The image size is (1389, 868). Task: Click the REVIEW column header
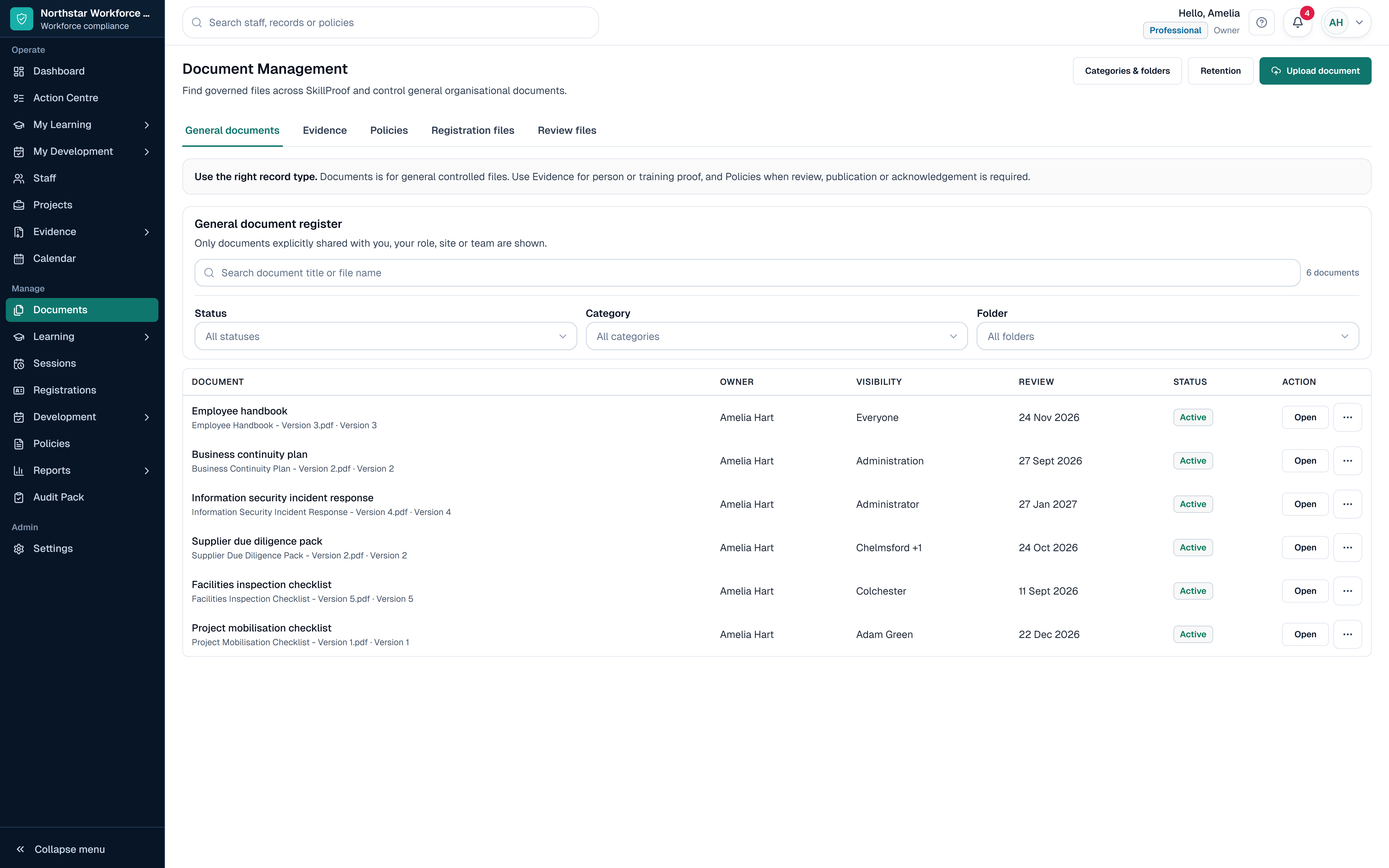(1036, 382)
